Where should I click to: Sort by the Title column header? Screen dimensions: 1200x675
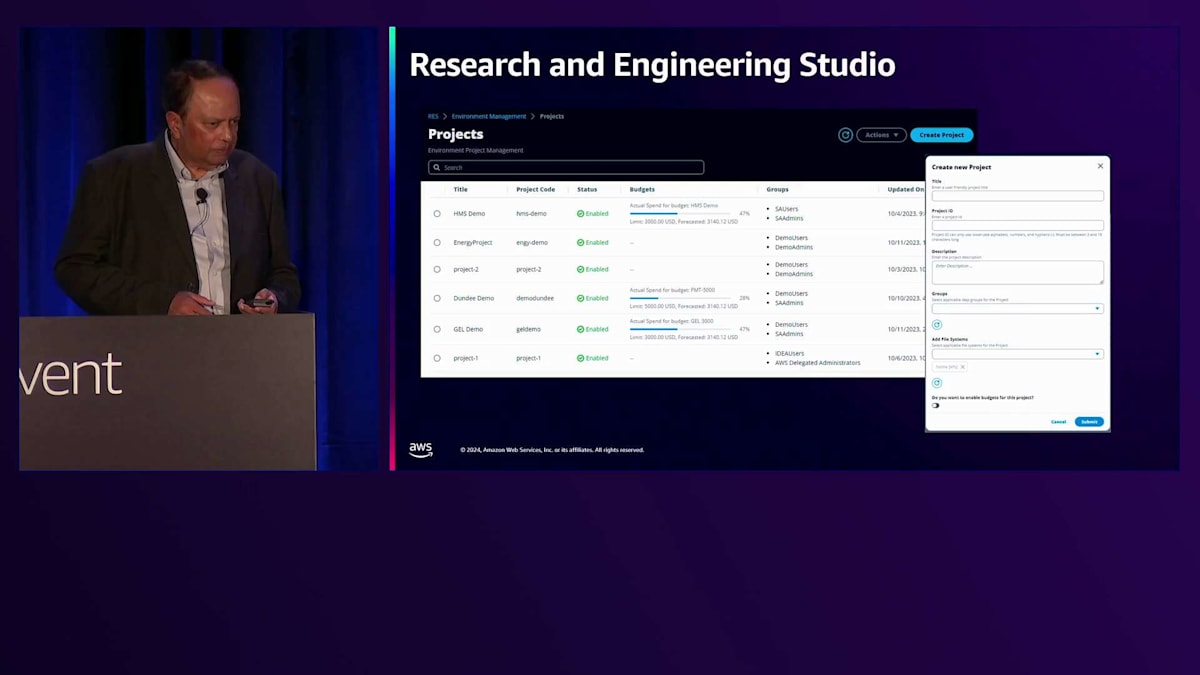(x=460, y=189)
